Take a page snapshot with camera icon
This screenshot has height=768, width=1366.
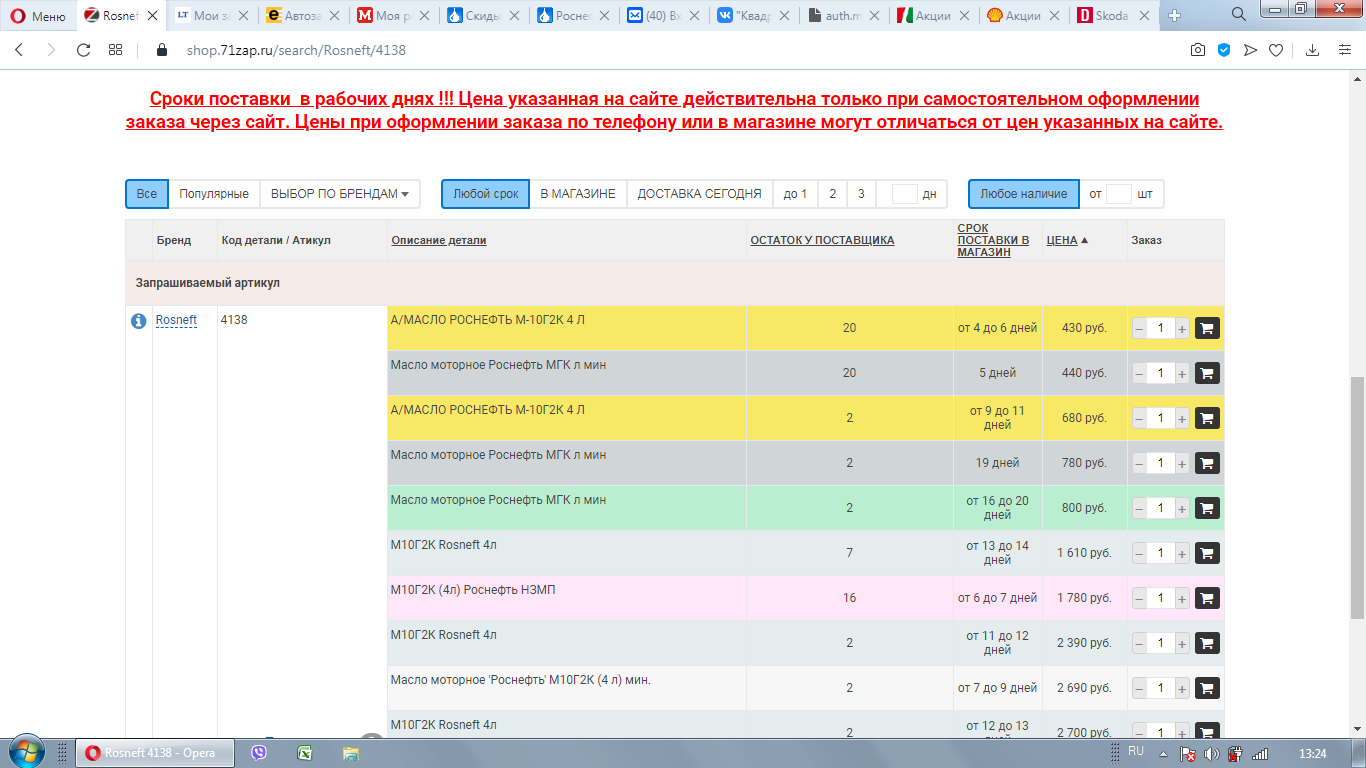tap(1198, 50)
